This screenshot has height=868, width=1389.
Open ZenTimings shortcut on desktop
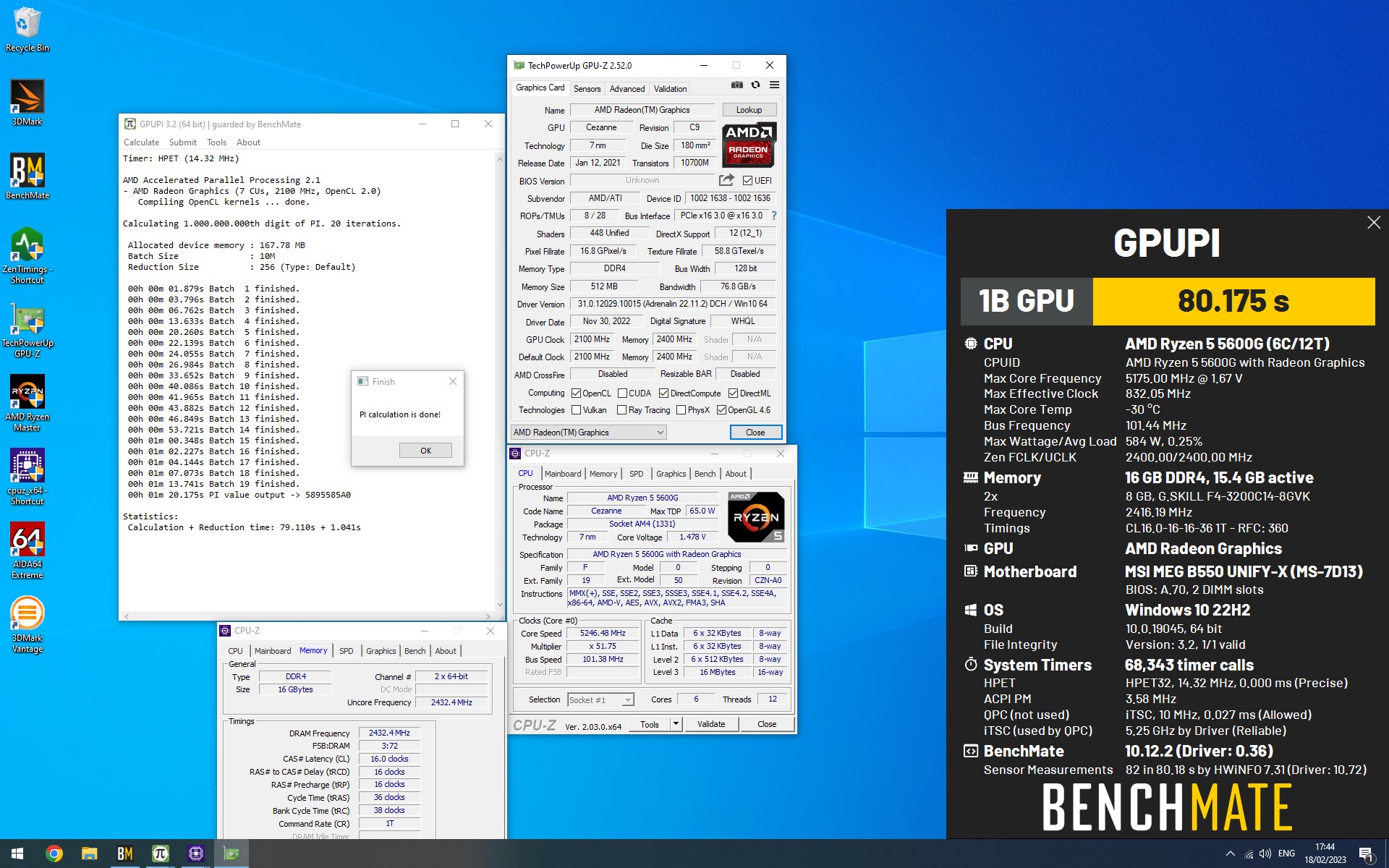click(x=27, y=255)
